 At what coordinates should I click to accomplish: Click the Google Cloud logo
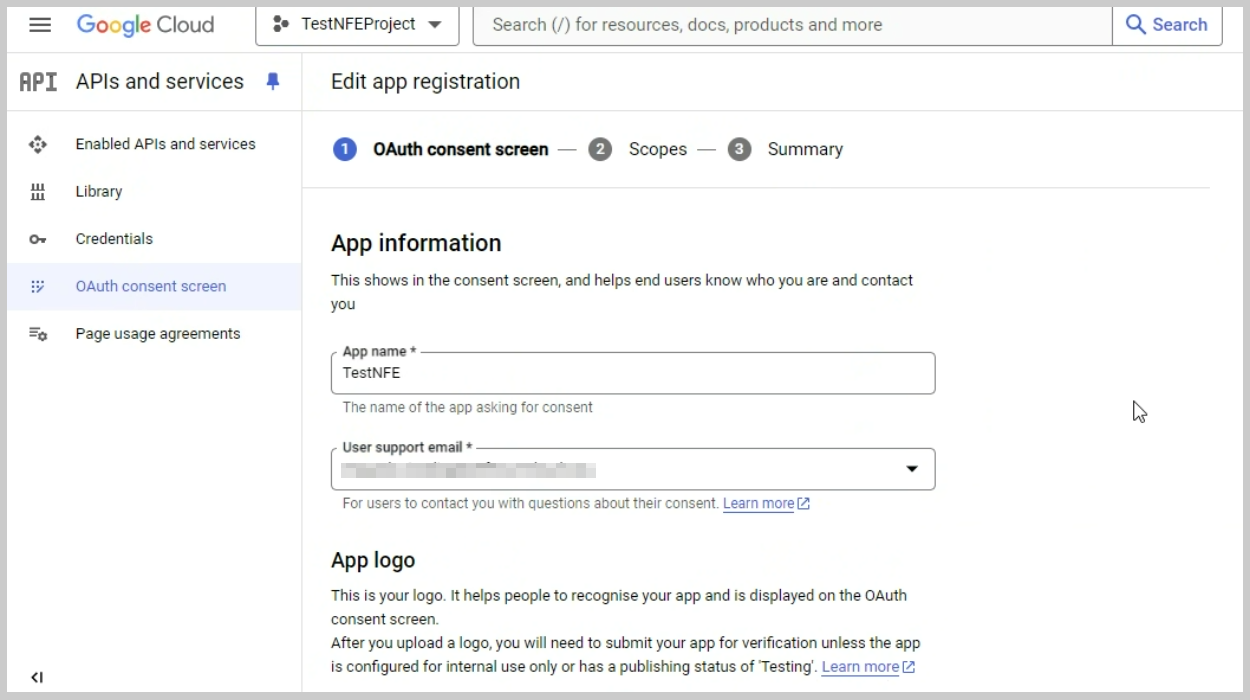click(145, 25)
